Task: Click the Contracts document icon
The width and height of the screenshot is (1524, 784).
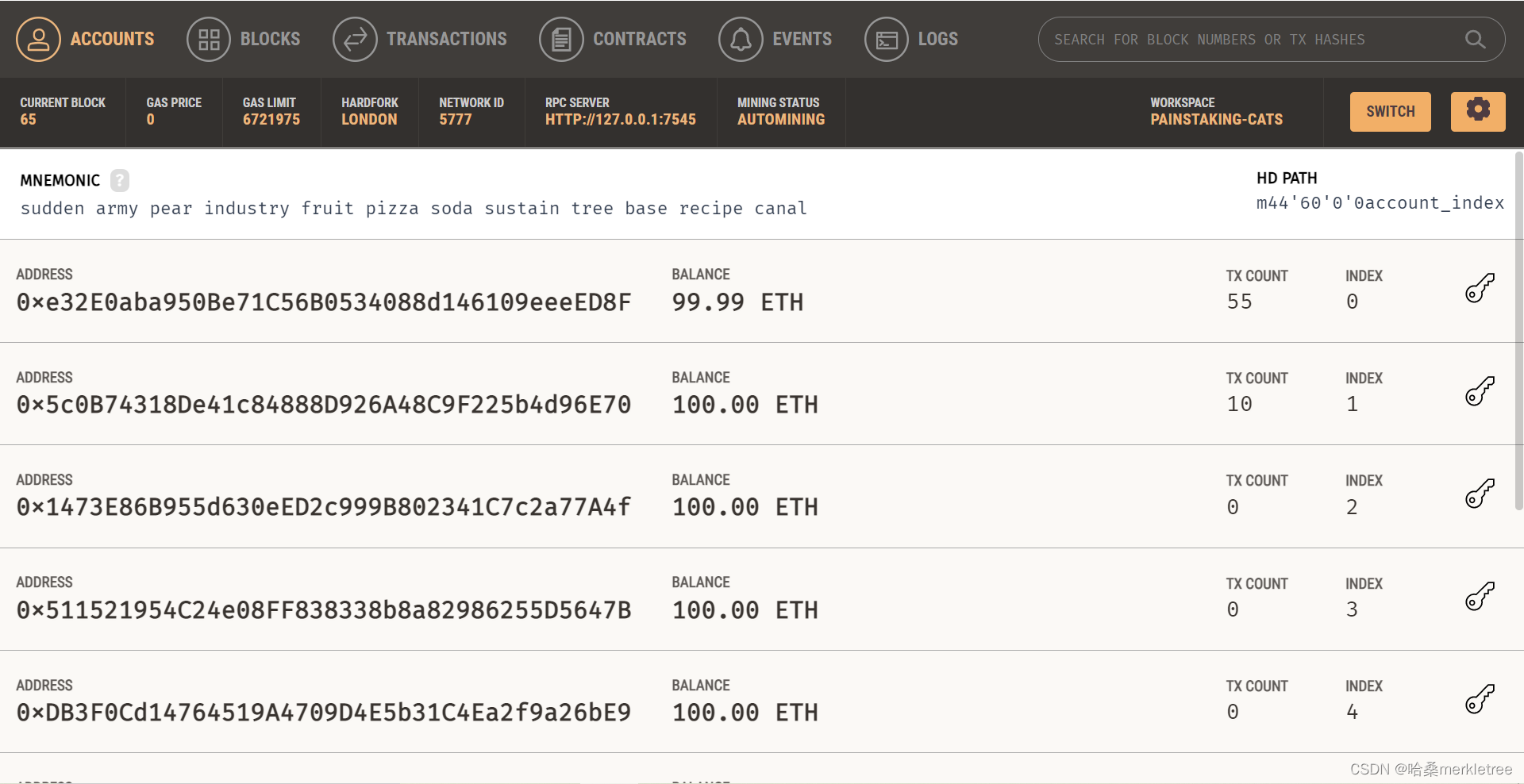Action: click(x=561, y=40)
